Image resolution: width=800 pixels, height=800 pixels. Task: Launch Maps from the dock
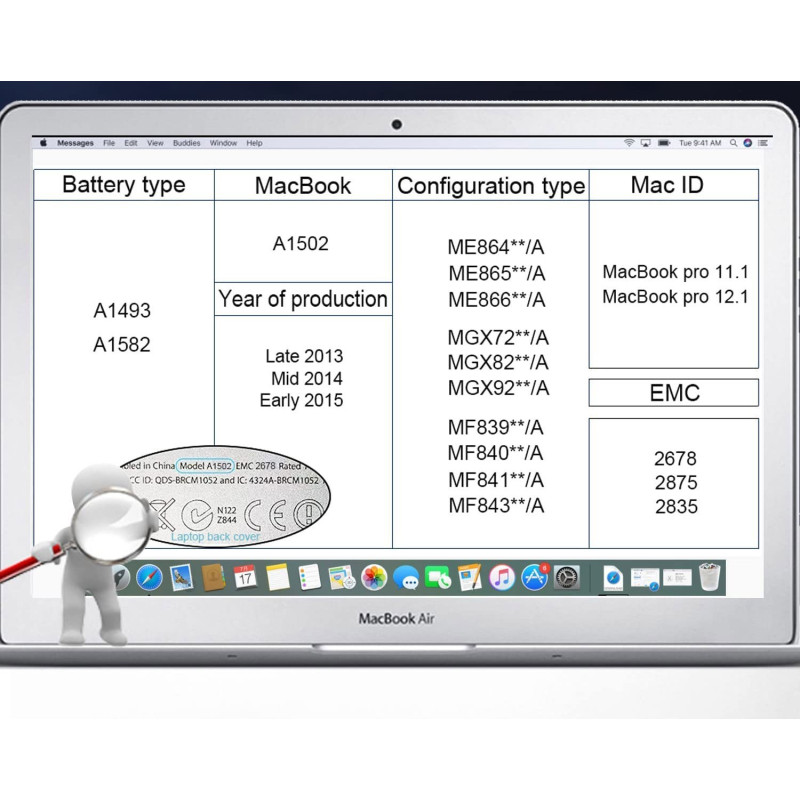pyautogui.click(x=341, y=578)
